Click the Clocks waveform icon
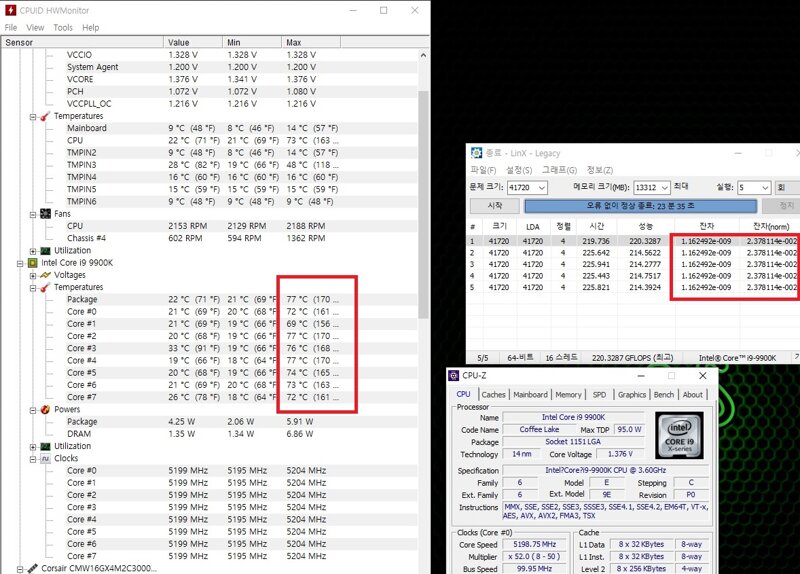Image resolution: width=800 pixels, height=574 pixels. point(45,459)
